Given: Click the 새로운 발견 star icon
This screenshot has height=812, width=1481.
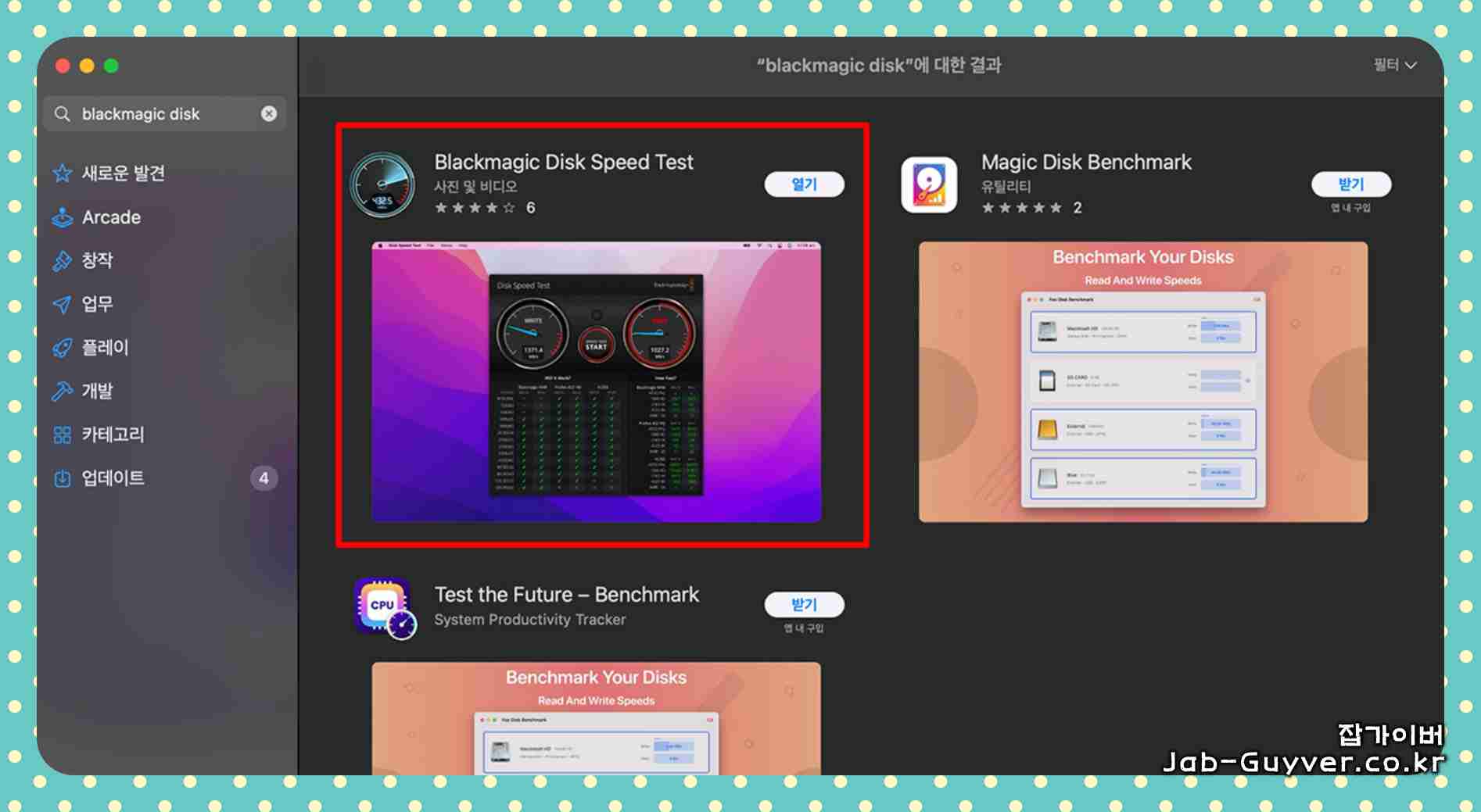Looking at the screenshot, I should 63,173.
